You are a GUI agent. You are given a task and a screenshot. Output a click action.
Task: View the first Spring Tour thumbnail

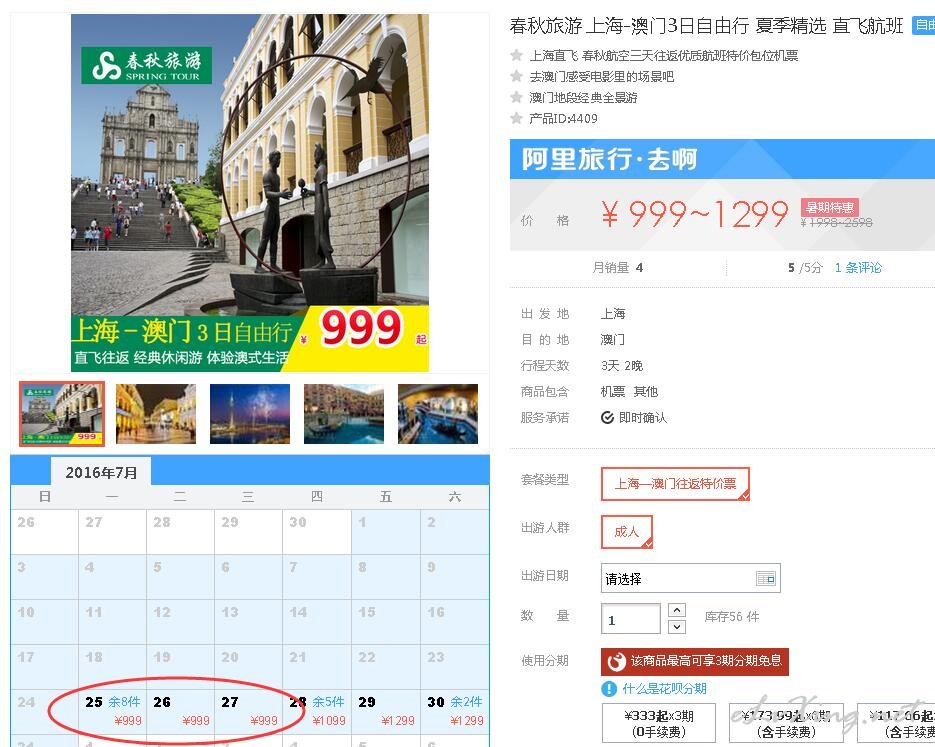(62, 414)
